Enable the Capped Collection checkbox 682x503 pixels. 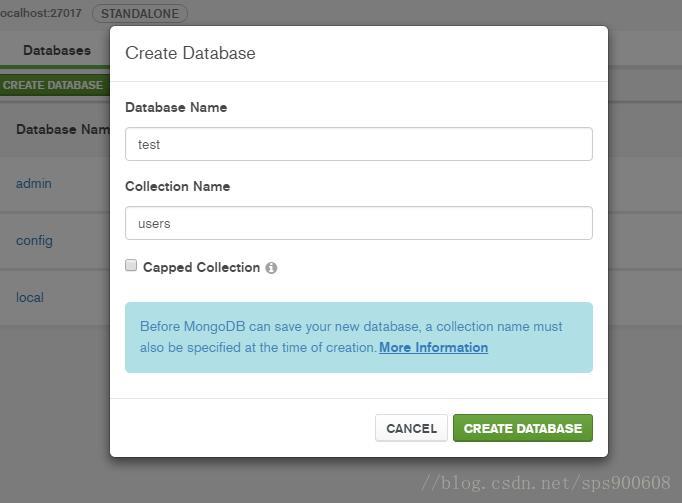tap(131, 265)
